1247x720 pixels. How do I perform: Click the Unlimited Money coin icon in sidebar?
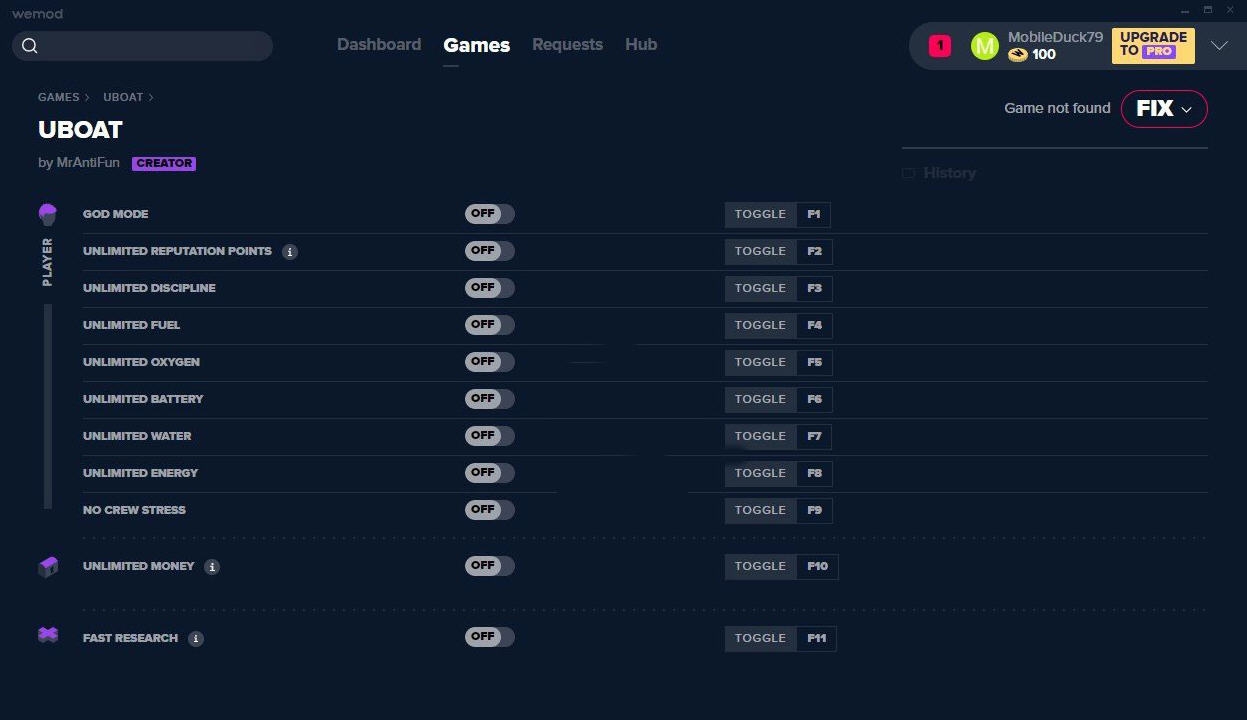[x=47, y=565]
